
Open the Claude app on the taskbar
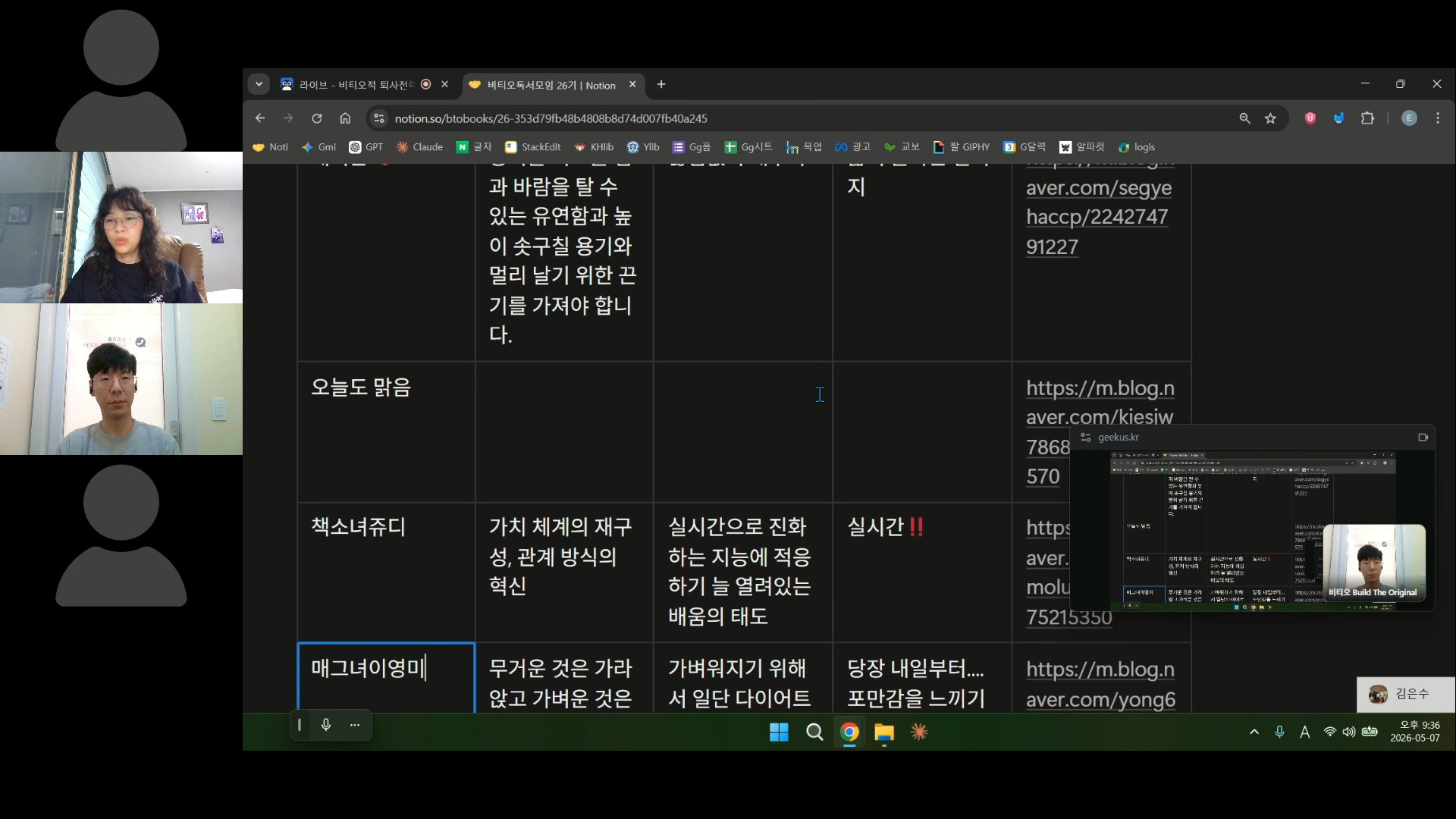[x=919, y=732]
